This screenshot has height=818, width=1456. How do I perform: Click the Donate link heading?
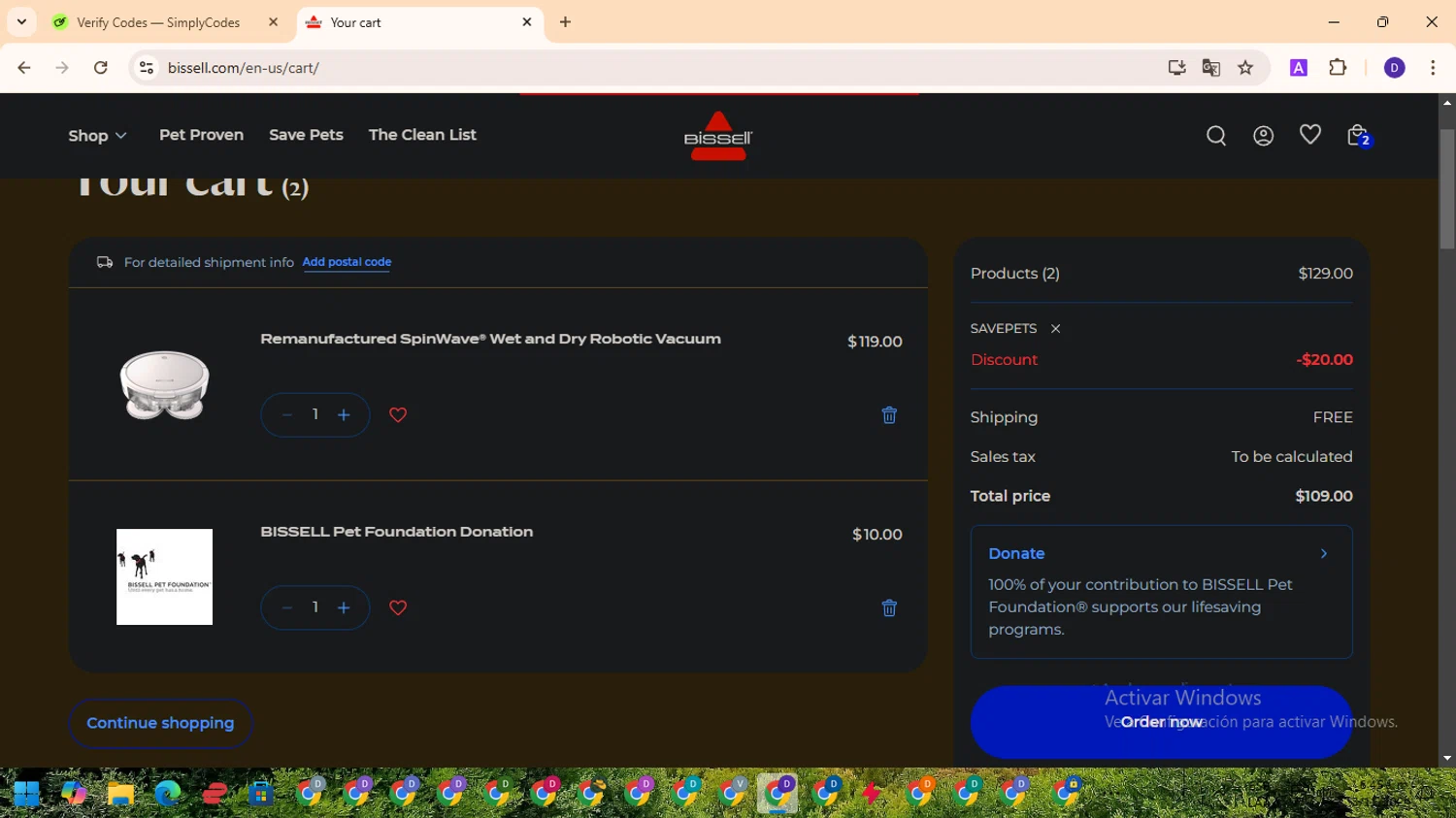[1016, 554]
